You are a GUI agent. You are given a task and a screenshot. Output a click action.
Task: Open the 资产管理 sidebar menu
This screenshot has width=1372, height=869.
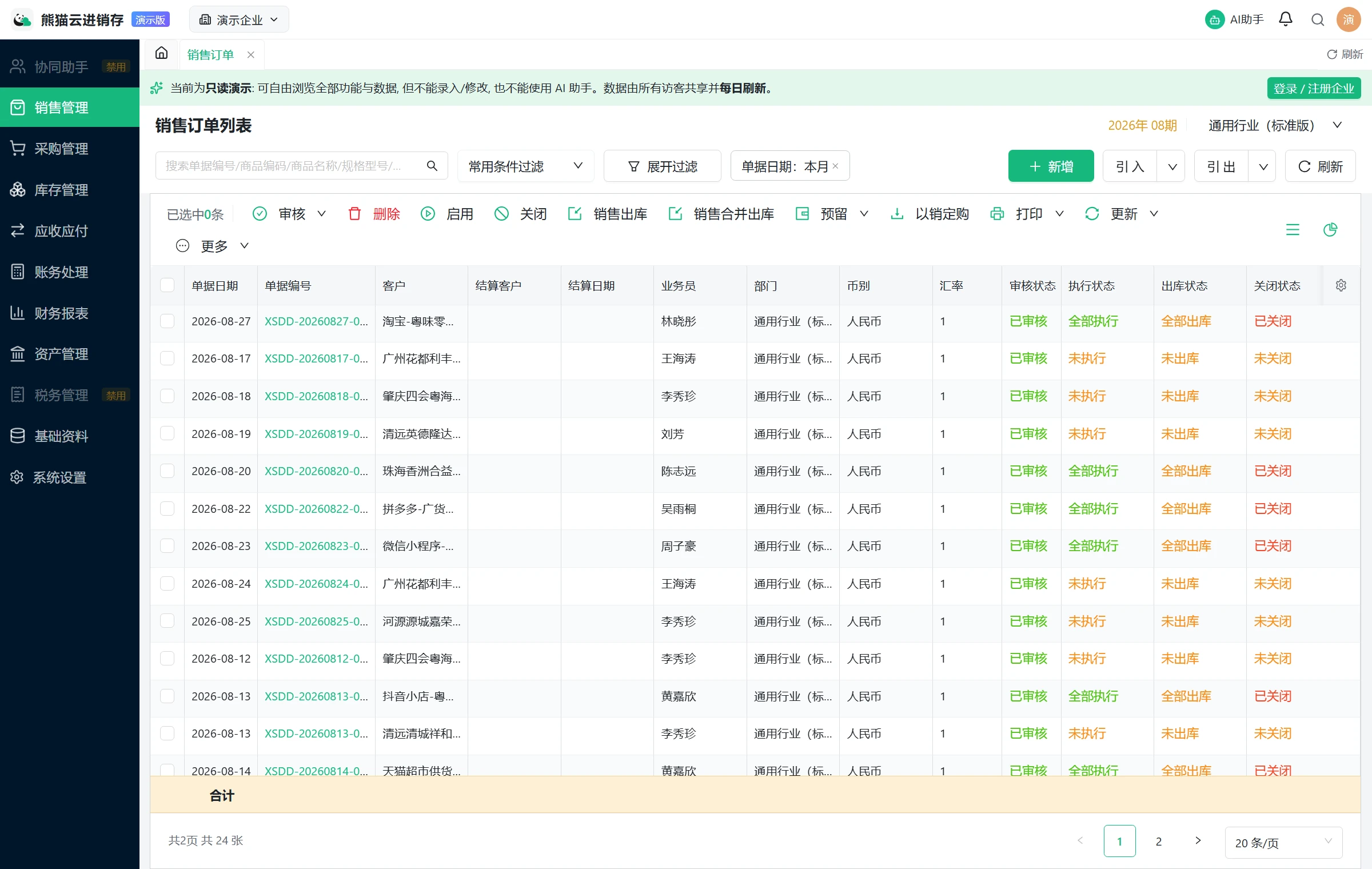(70, 354)
